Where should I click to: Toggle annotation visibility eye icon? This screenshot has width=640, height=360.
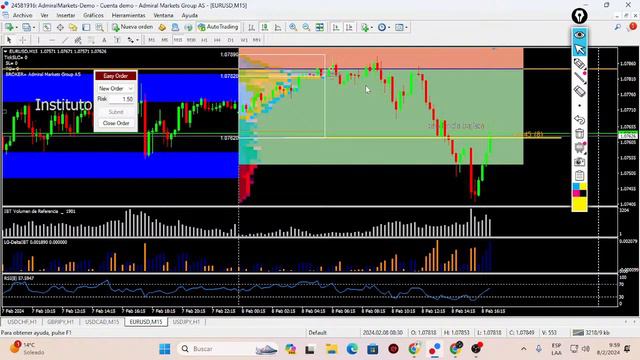(x=579, y=35)
